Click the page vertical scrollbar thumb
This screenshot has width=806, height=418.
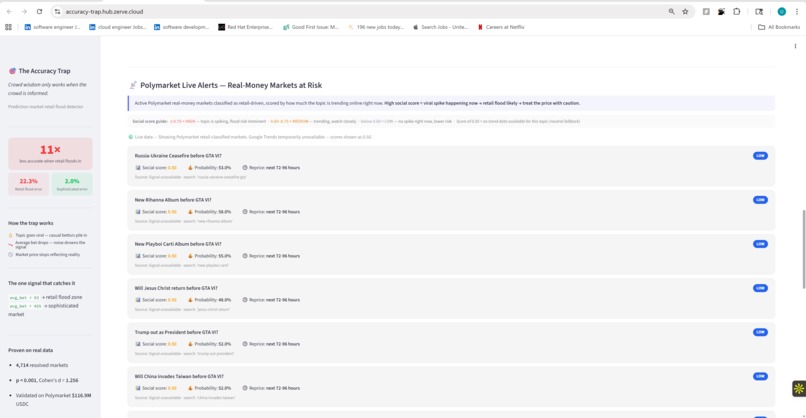[x=803, y=249]
